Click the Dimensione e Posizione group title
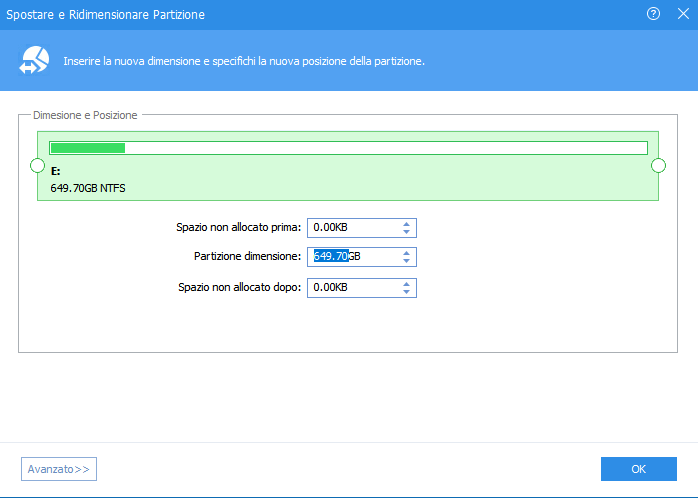The height and width of the screenshot is (498, 698). click(85, 116)
